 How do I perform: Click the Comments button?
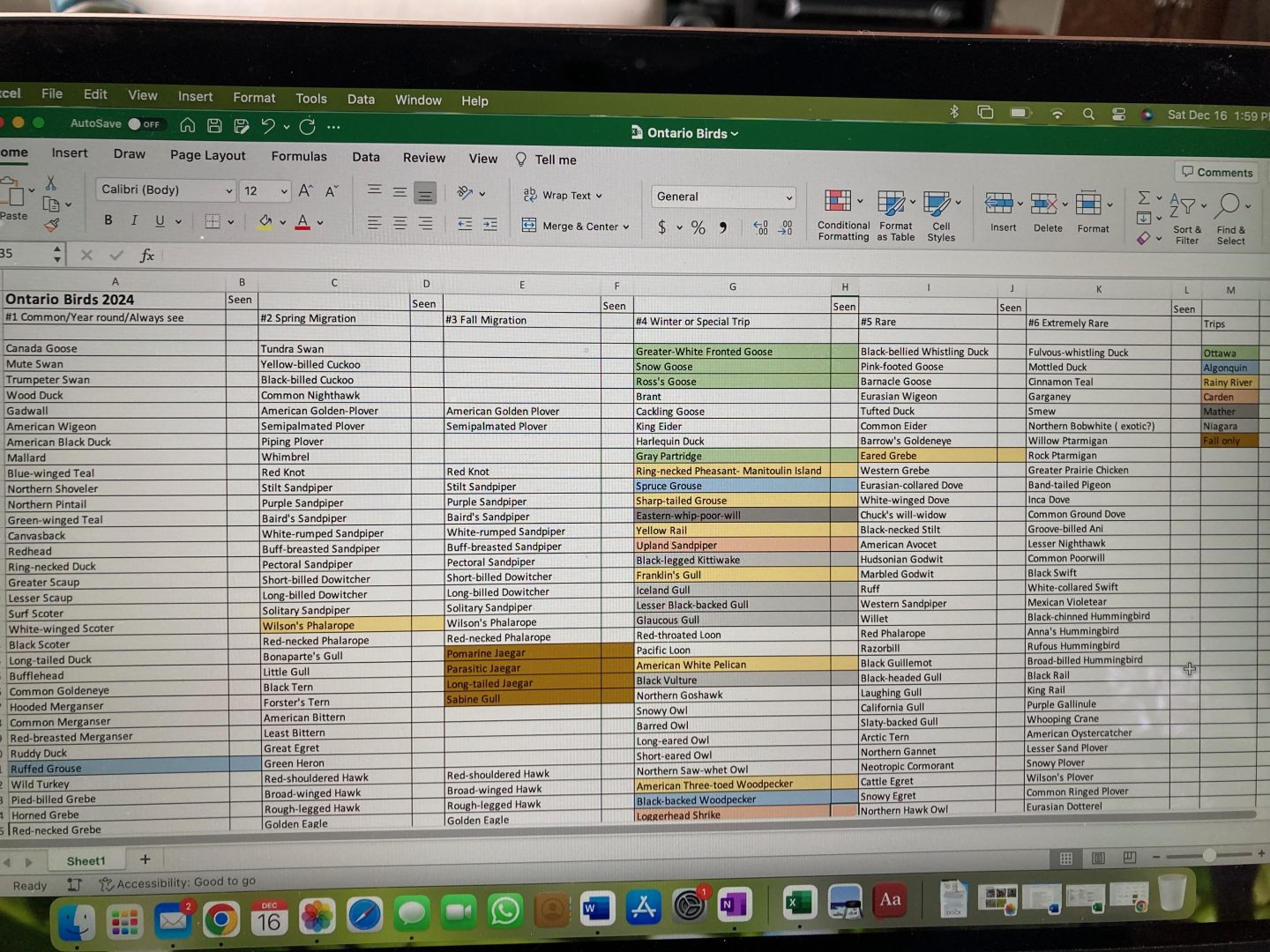click(x=1217, y=172)
